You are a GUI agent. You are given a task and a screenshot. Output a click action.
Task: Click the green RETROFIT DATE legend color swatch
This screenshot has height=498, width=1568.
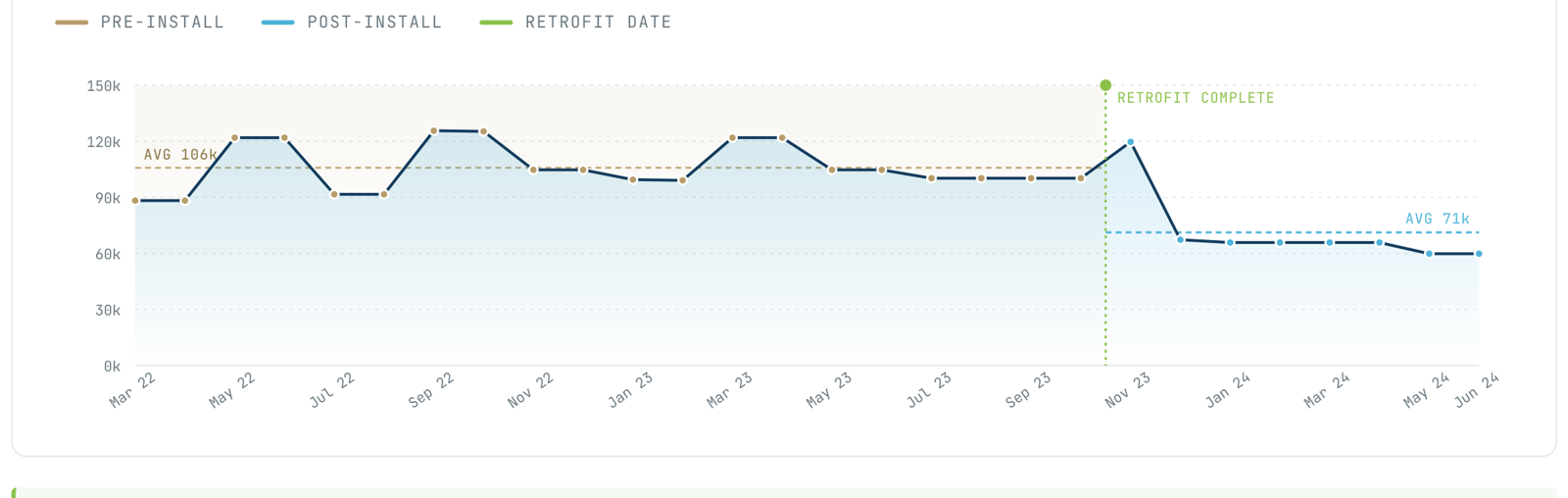click(496, 22)
